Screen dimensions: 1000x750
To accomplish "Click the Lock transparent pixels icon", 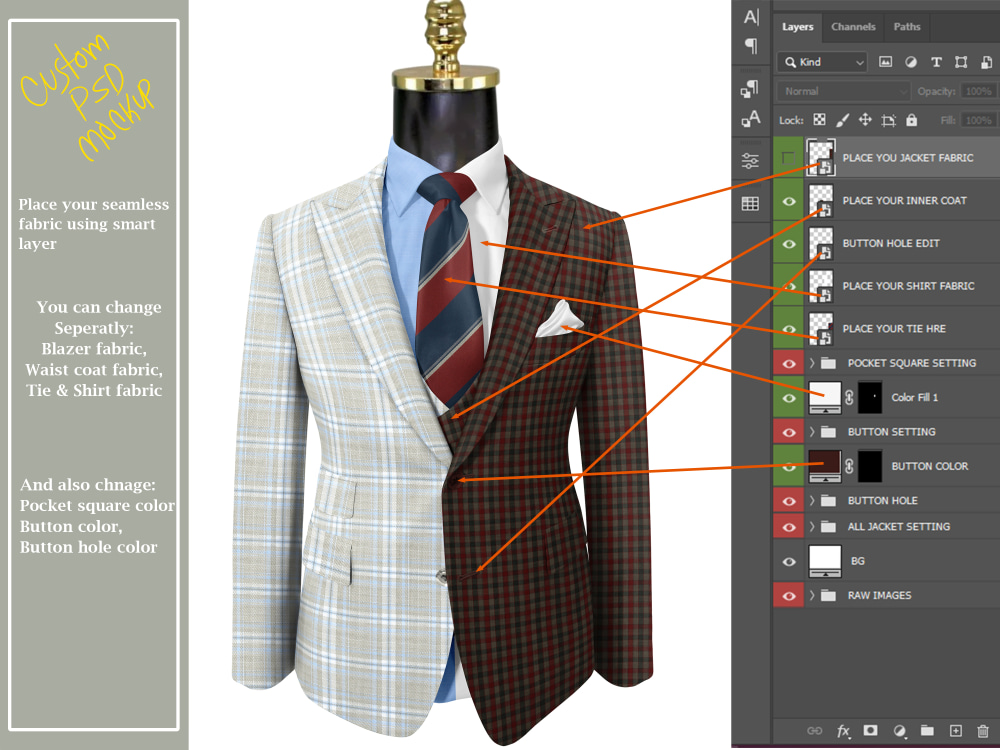I will 820,120.
